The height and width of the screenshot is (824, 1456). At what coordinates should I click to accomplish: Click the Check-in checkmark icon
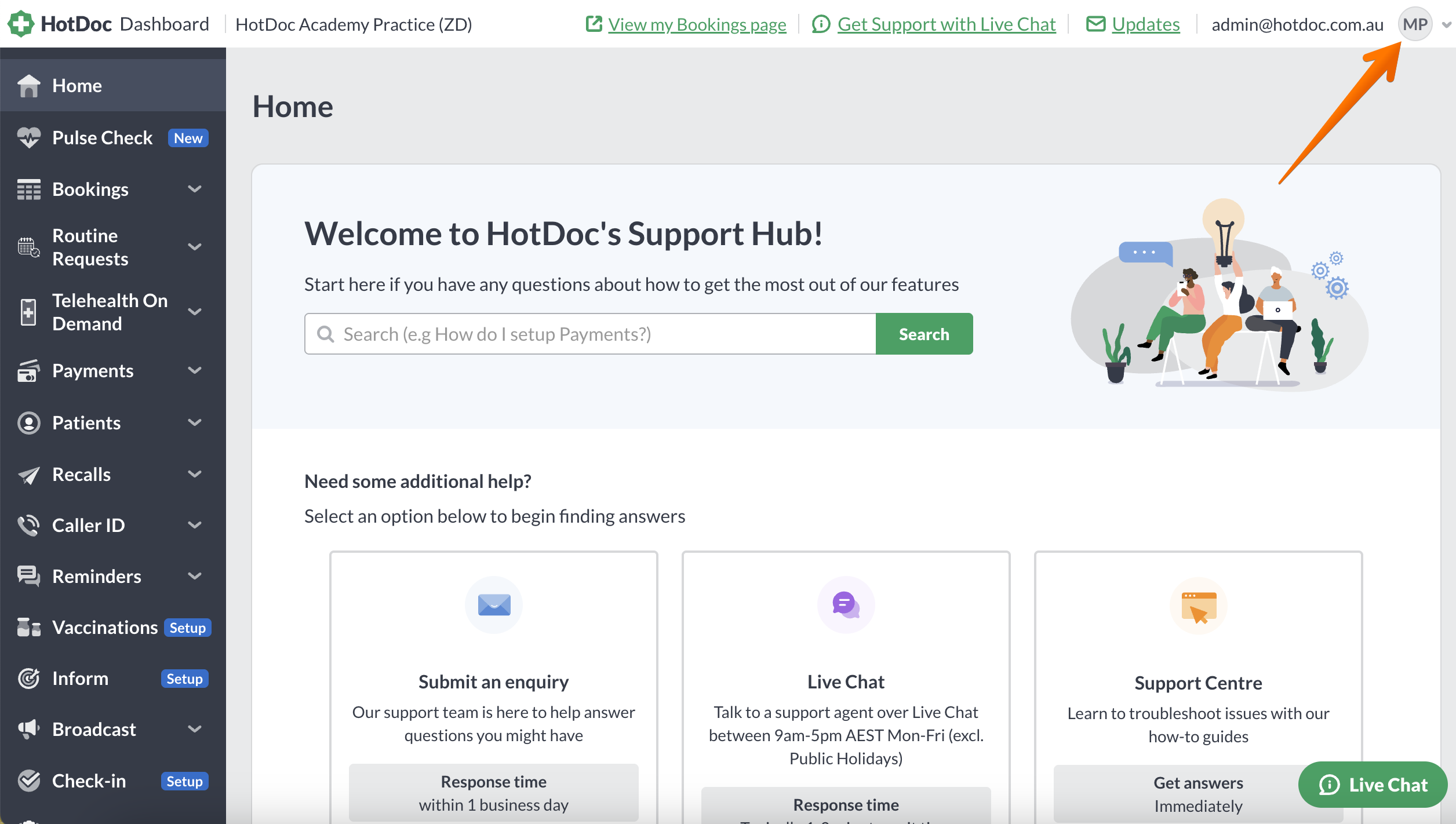coord(28,781)
